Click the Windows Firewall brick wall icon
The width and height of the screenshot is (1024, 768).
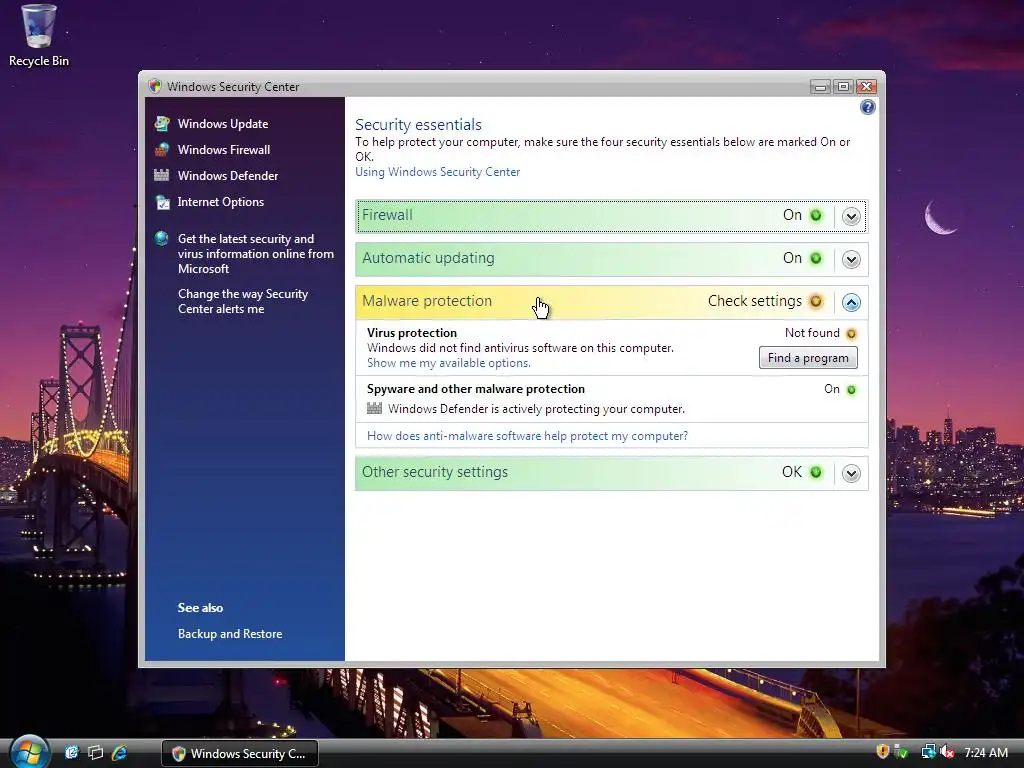point(162,150)
